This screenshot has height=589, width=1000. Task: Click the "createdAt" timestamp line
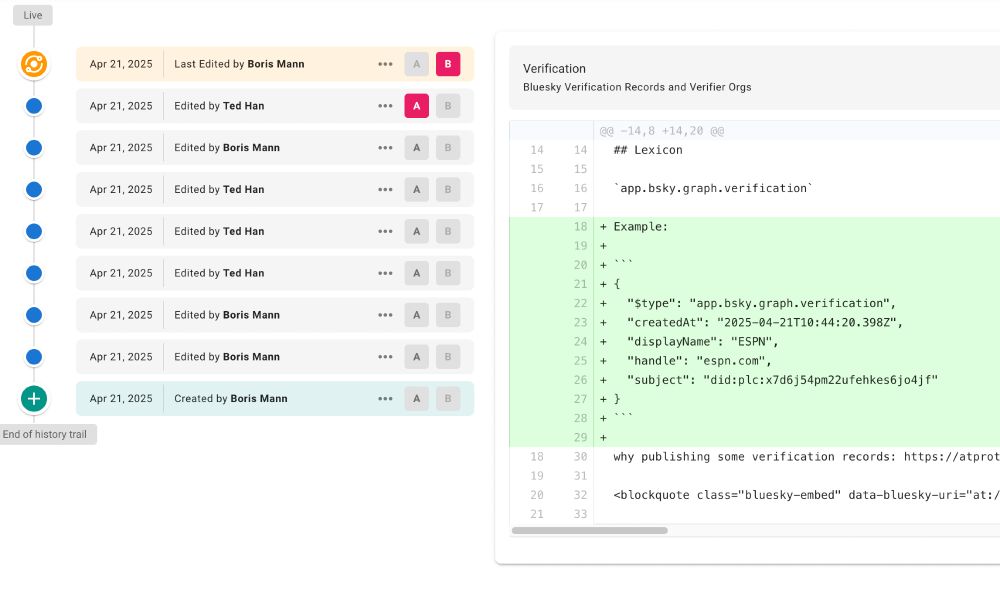click(765, 323)
